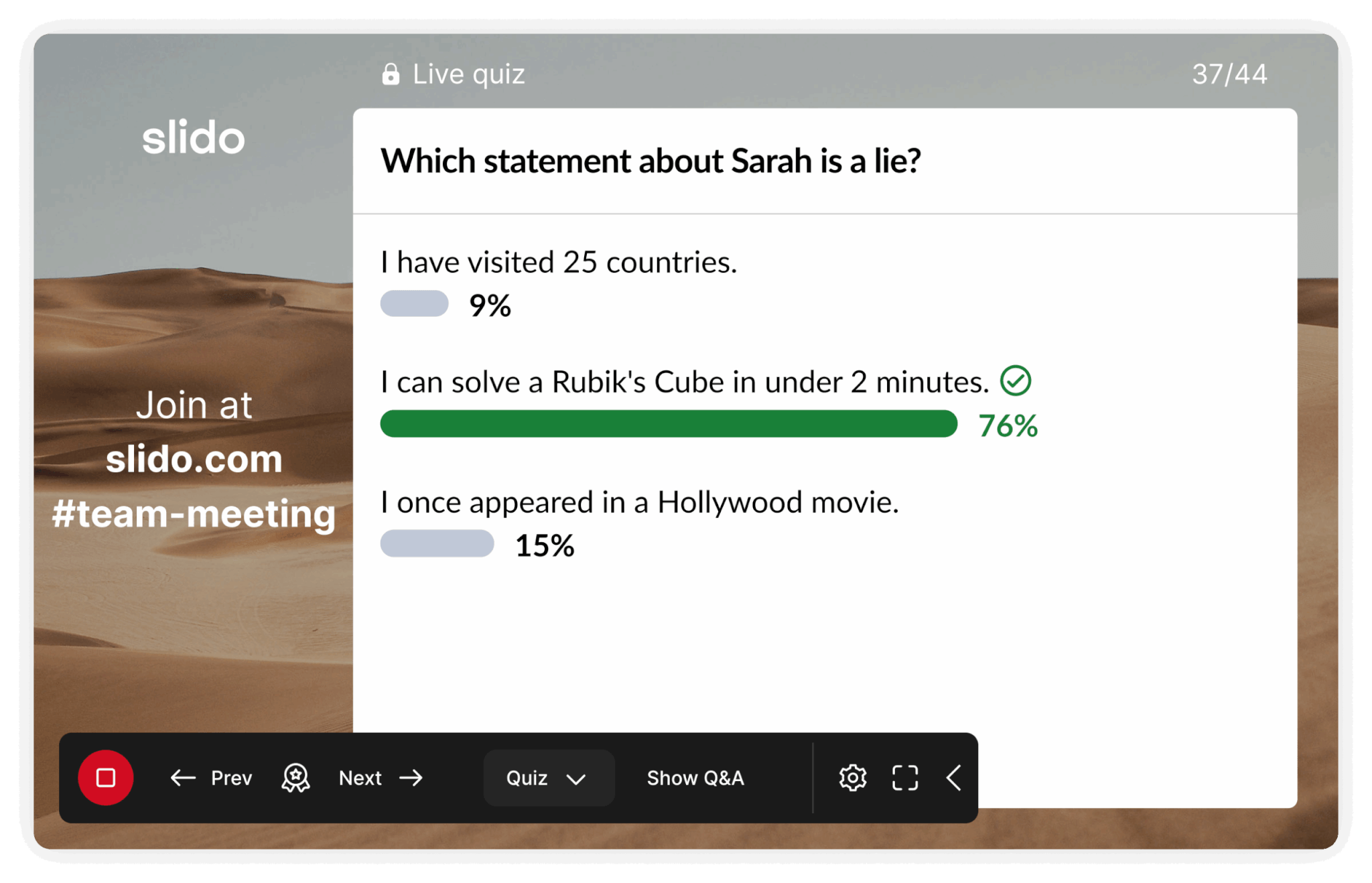Click the Live quiz label
The width and height of the screenshot is (1372, 883).
(x=468, y=74)
